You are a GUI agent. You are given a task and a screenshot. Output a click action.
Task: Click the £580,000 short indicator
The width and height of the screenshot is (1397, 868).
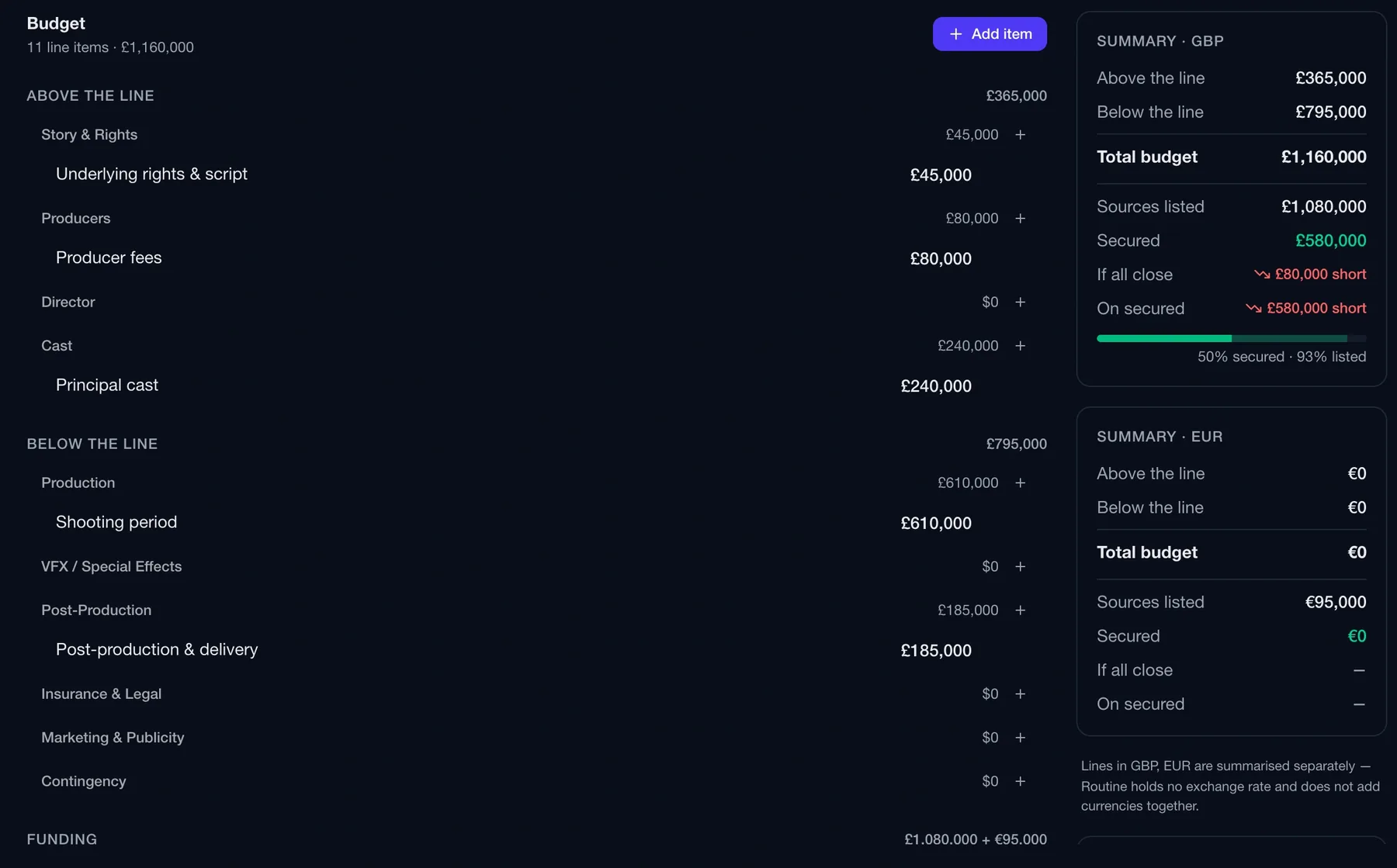[x=1306, y=308]
